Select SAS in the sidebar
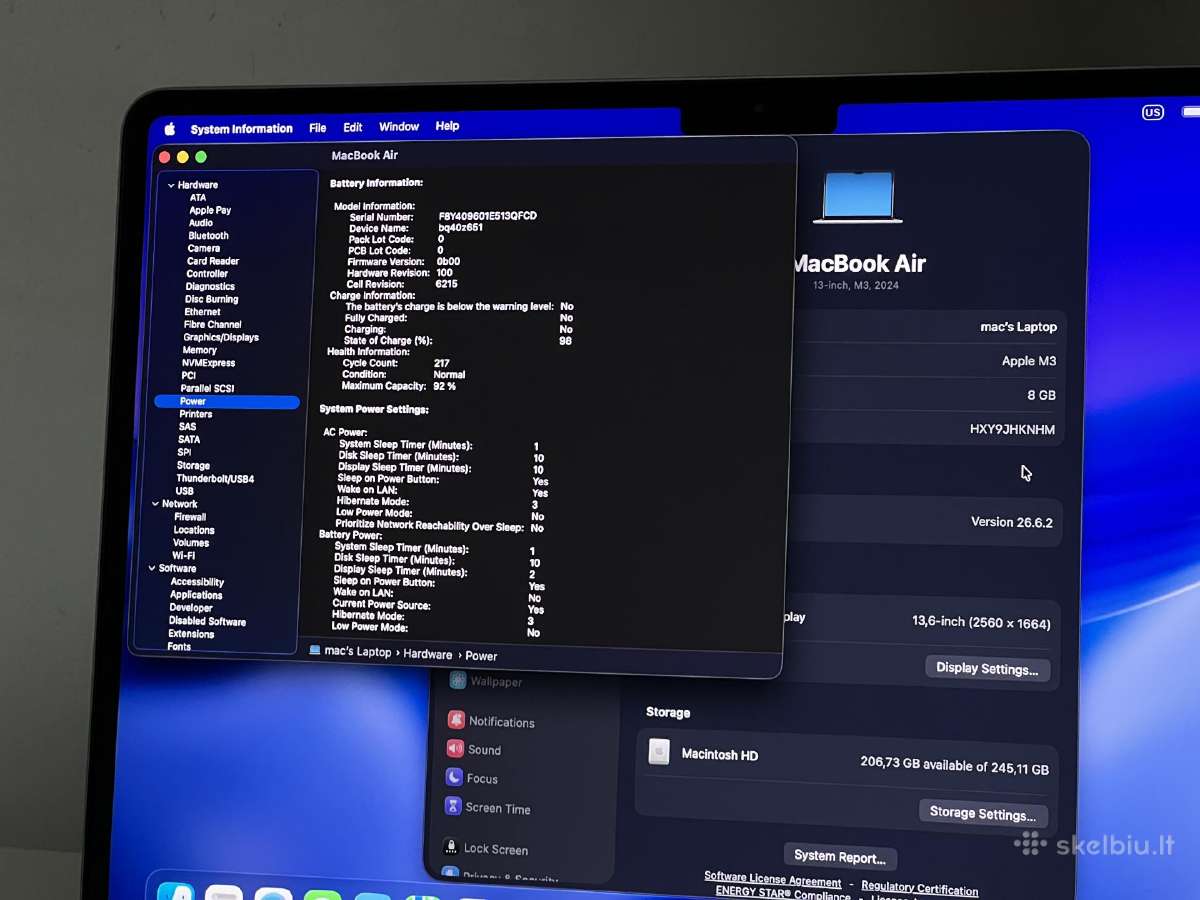1200x900 pixels. 188,427
